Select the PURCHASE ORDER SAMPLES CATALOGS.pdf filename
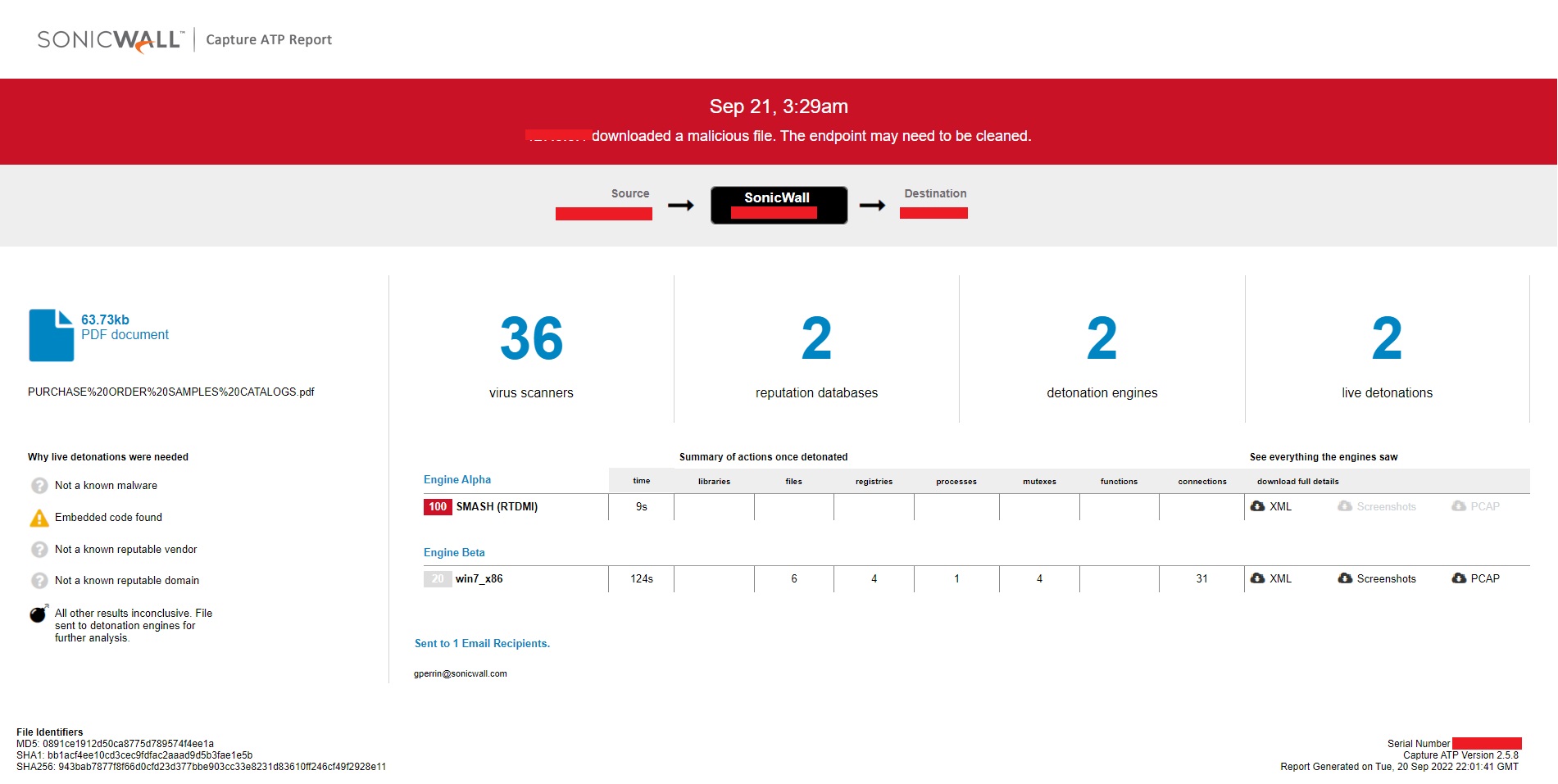Screen dimensions: 1558x784 (171, 392)
